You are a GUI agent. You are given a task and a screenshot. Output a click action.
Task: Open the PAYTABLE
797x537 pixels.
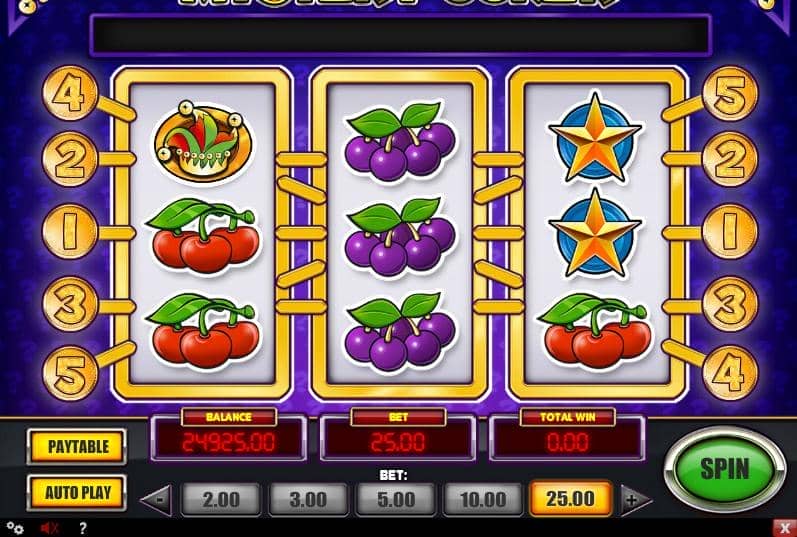click(77, 446)
